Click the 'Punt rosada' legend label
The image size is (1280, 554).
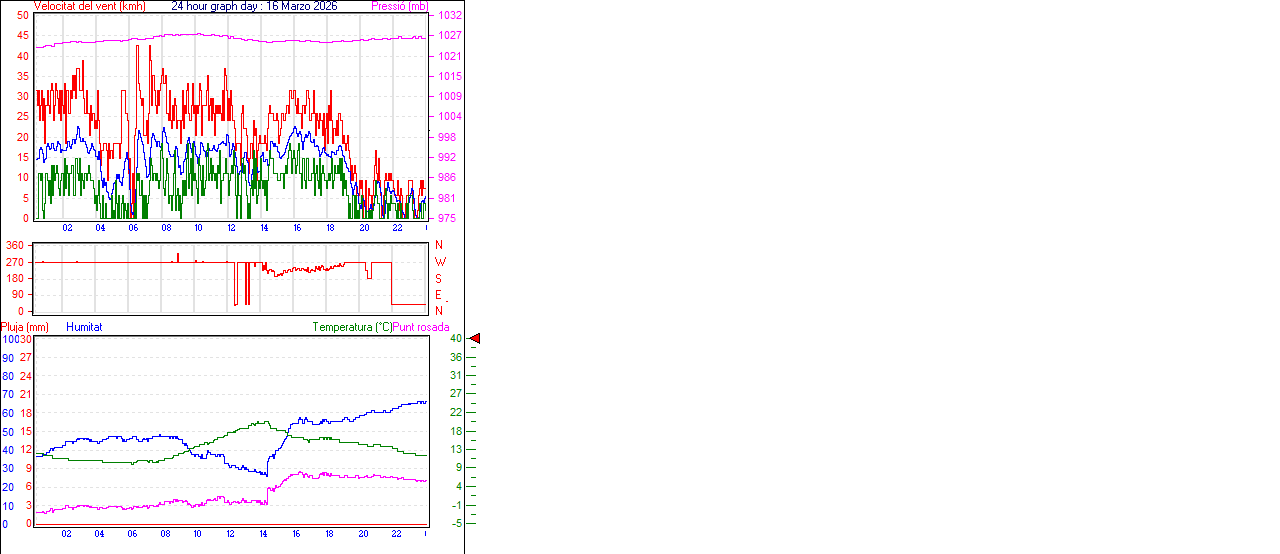(421, 327)
